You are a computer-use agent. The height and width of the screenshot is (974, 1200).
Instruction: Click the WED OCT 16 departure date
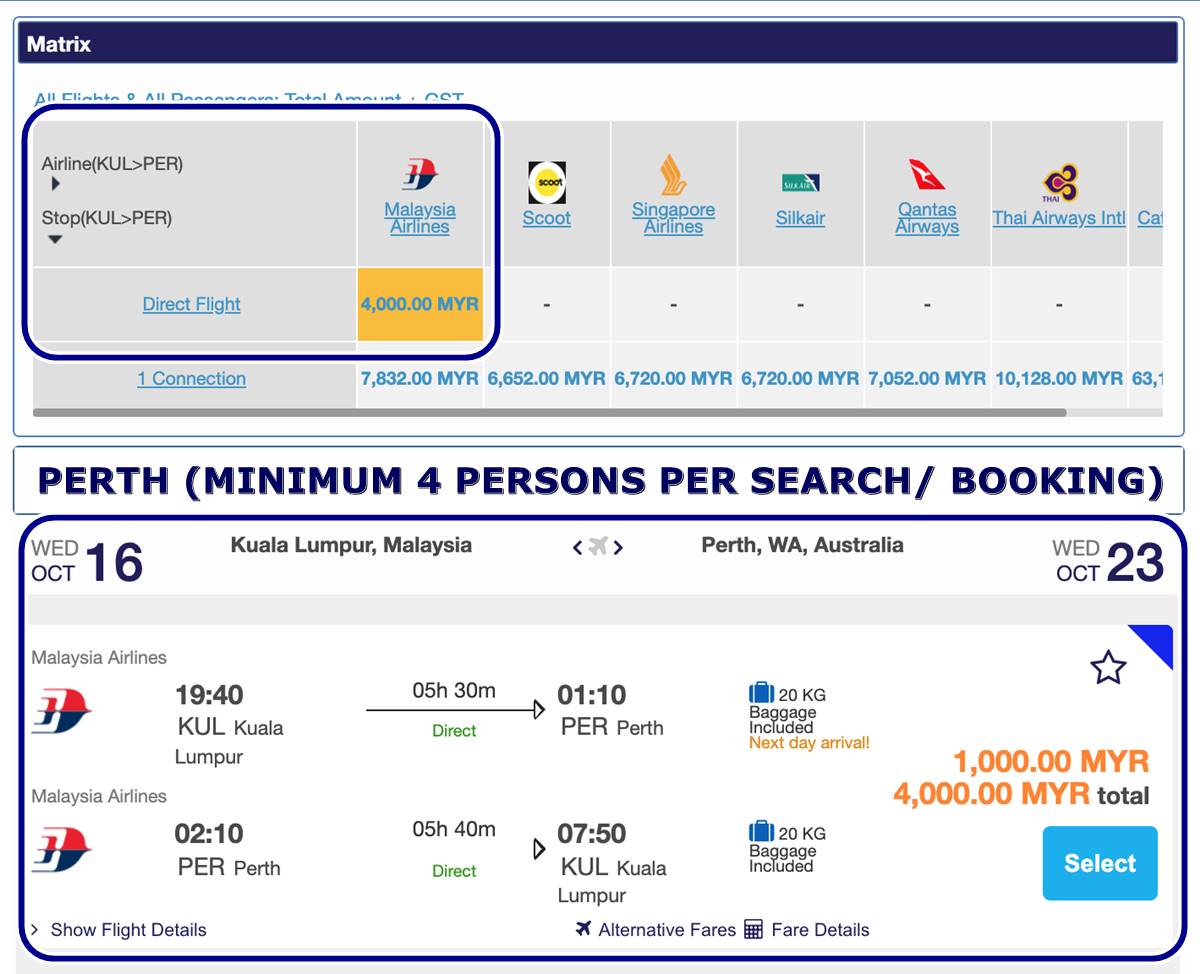pyautogui.click(x=87, y=561)
